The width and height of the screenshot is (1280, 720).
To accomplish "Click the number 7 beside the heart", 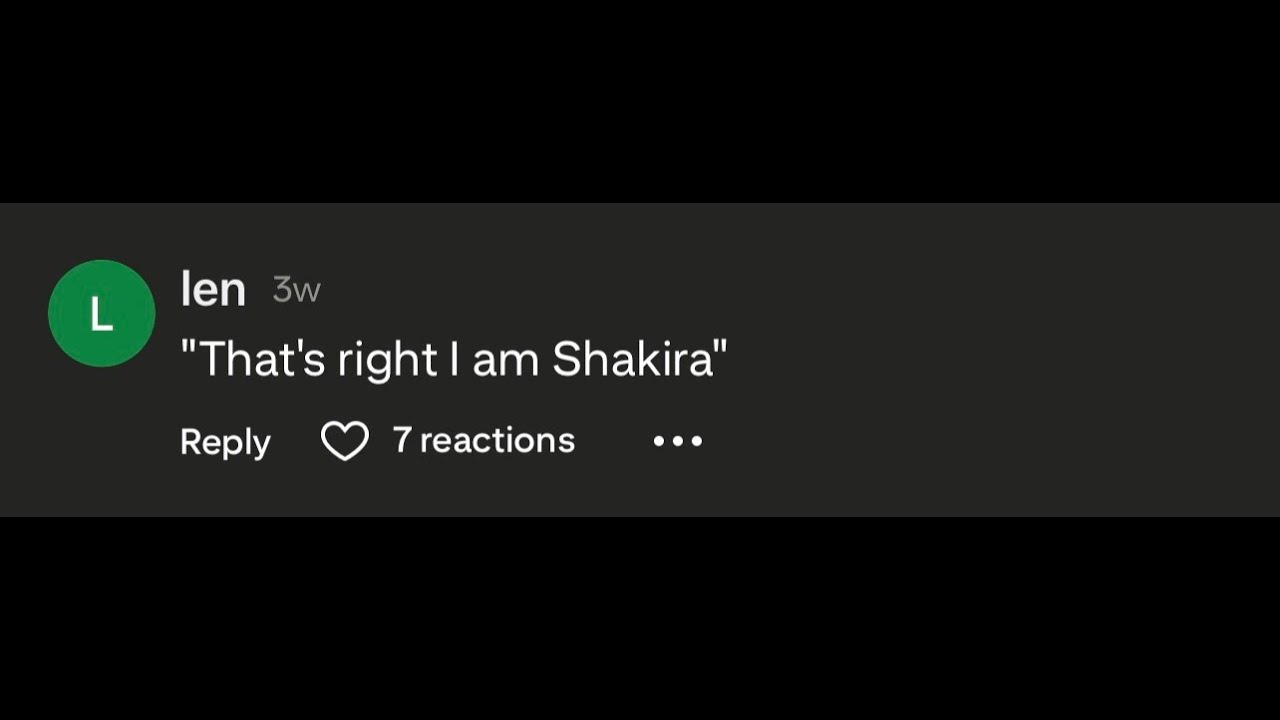I will tap(402, 440).
